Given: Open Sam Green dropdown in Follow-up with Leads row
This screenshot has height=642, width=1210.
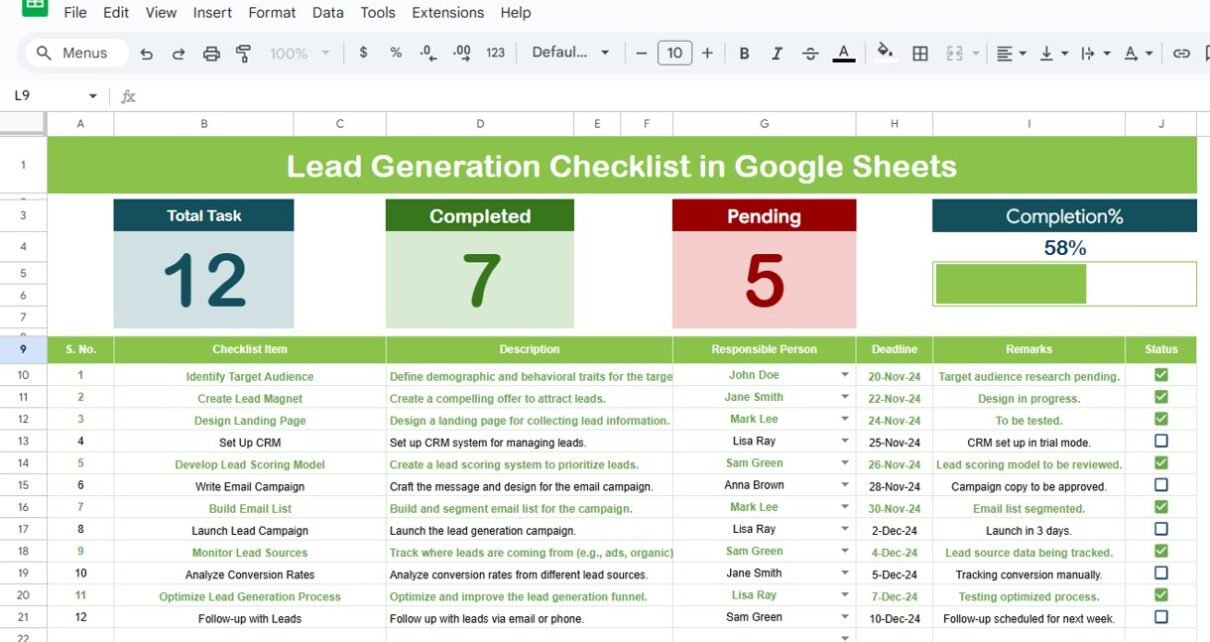Looking at the screenshot, I should [x=845, y=617].
